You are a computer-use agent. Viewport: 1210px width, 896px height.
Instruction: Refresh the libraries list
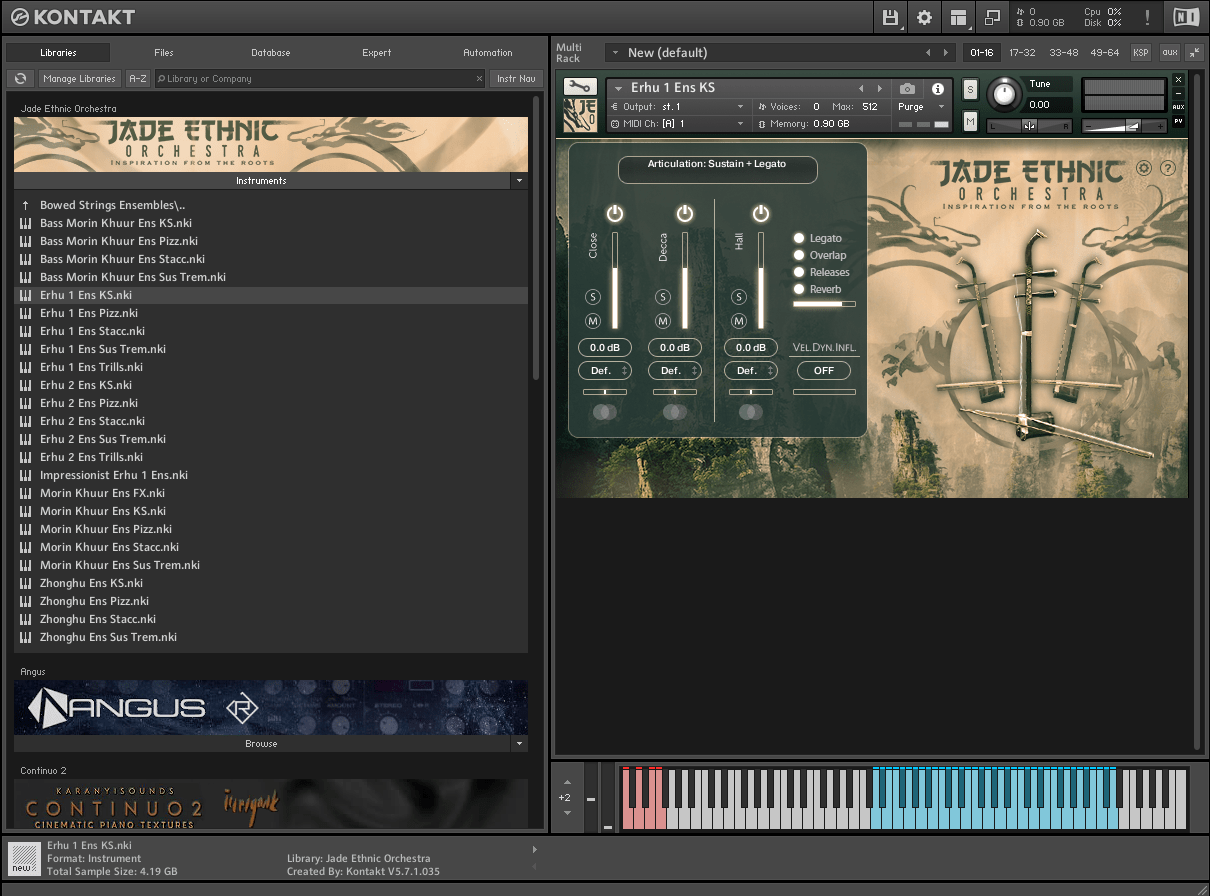(x=20, y=78)
